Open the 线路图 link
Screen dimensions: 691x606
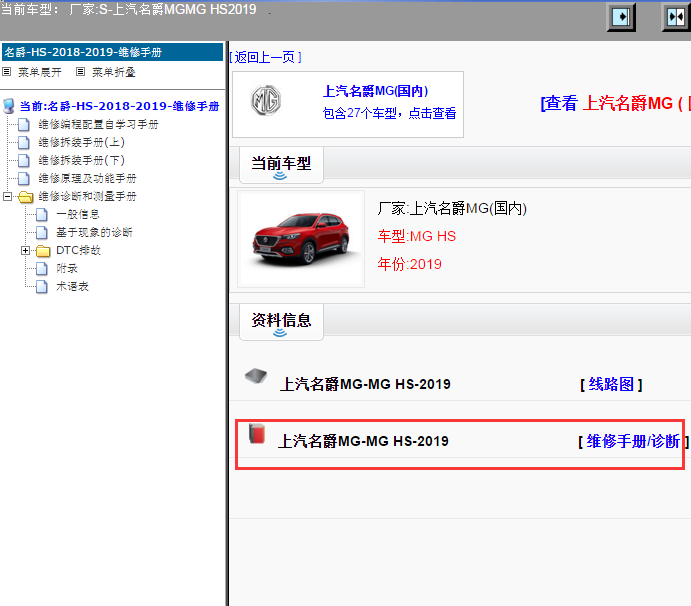click(x=611, y=384)
